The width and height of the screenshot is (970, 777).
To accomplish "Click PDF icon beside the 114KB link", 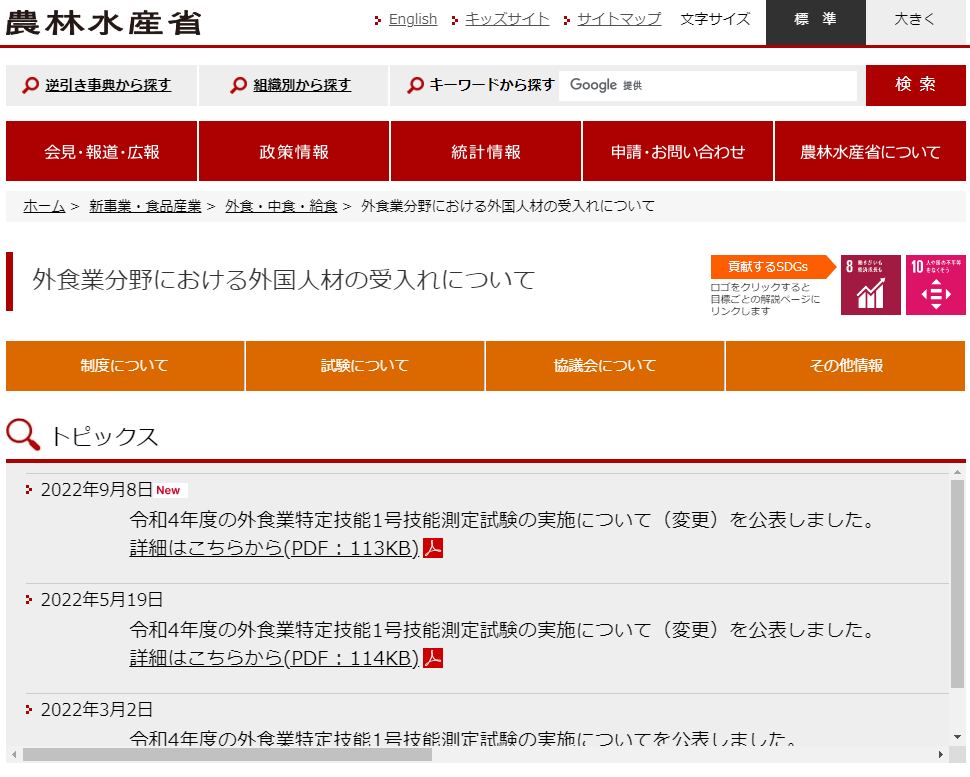I will pyautogui.click(x=433, y=658).
